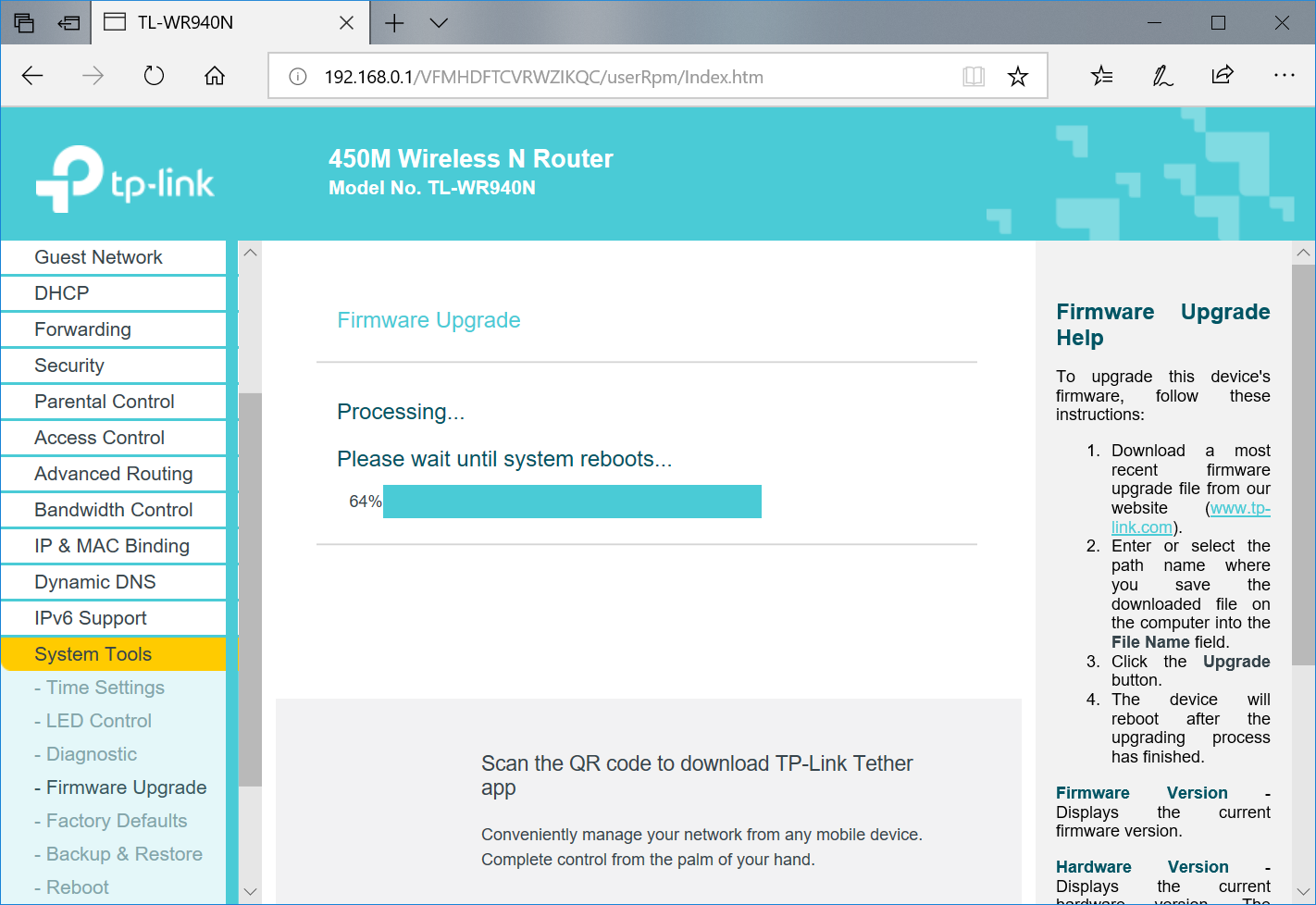
Task: Share this page icon
Action: 1223,75
